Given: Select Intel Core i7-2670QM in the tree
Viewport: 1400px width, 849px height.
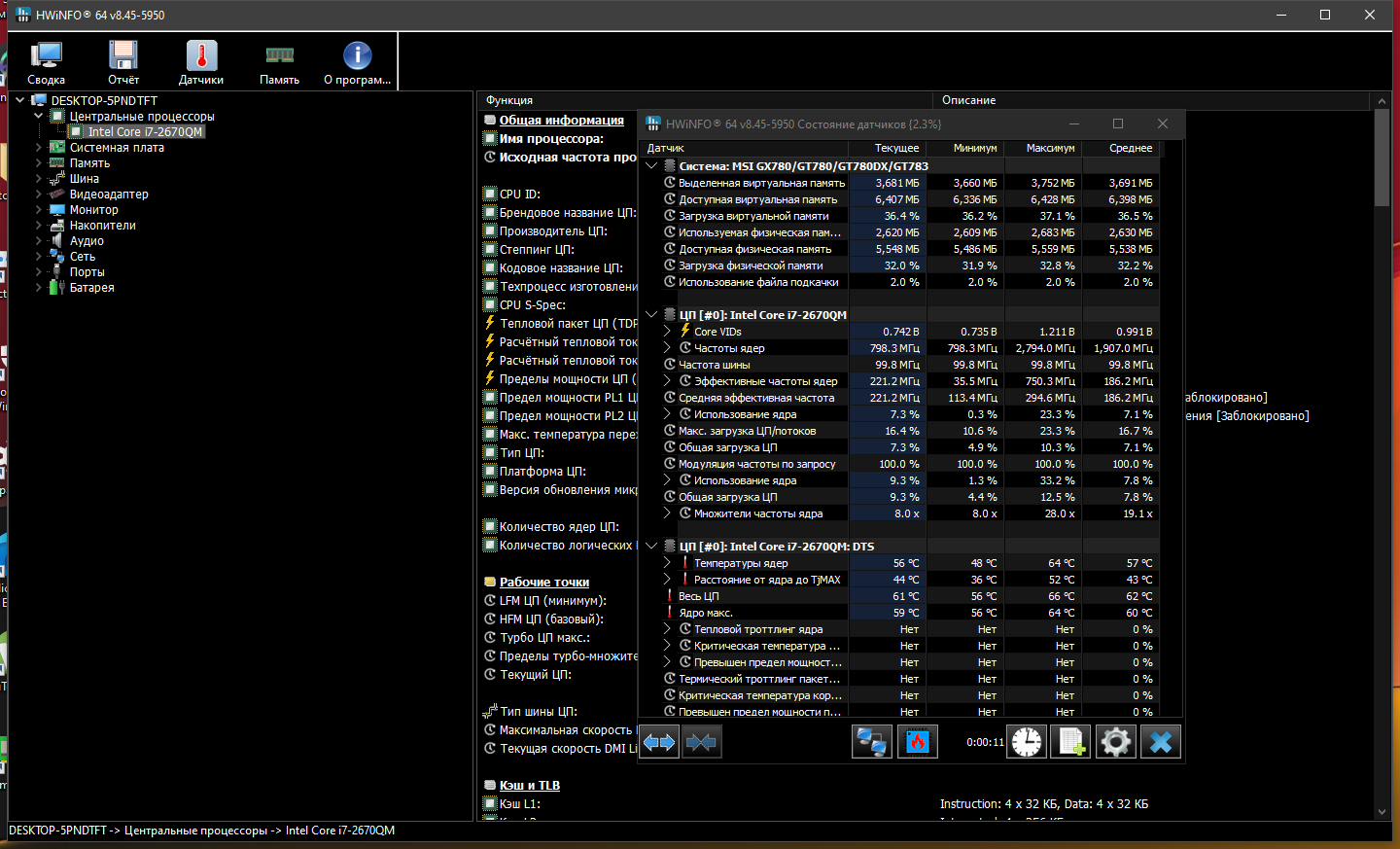Looking at the screenshot, I should [145, 132].
